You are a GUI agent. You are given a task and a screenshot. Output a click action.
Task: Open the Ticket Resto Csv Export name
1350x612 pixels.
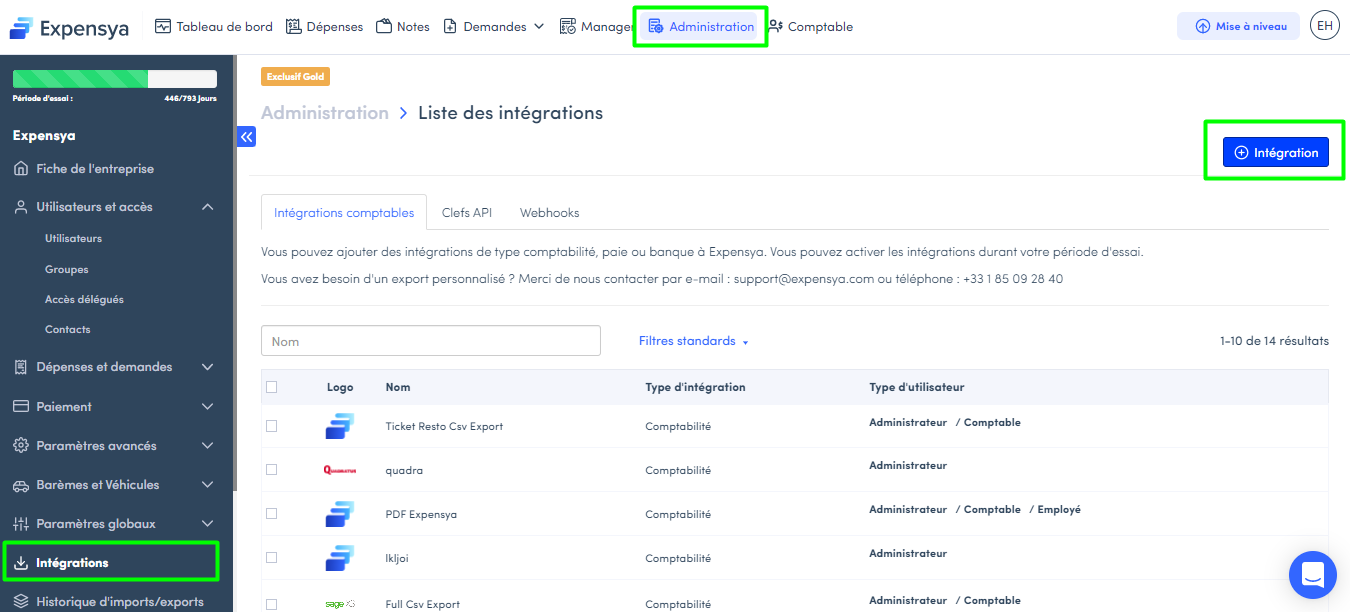click(x=444, y=426)
